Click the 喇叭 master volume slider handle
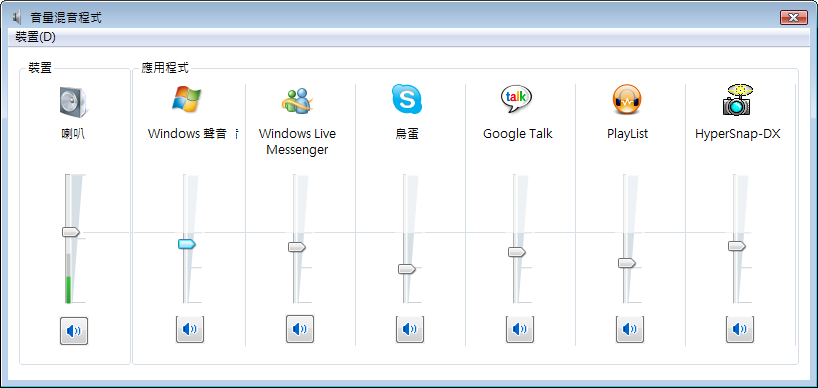 coord(70,232)
